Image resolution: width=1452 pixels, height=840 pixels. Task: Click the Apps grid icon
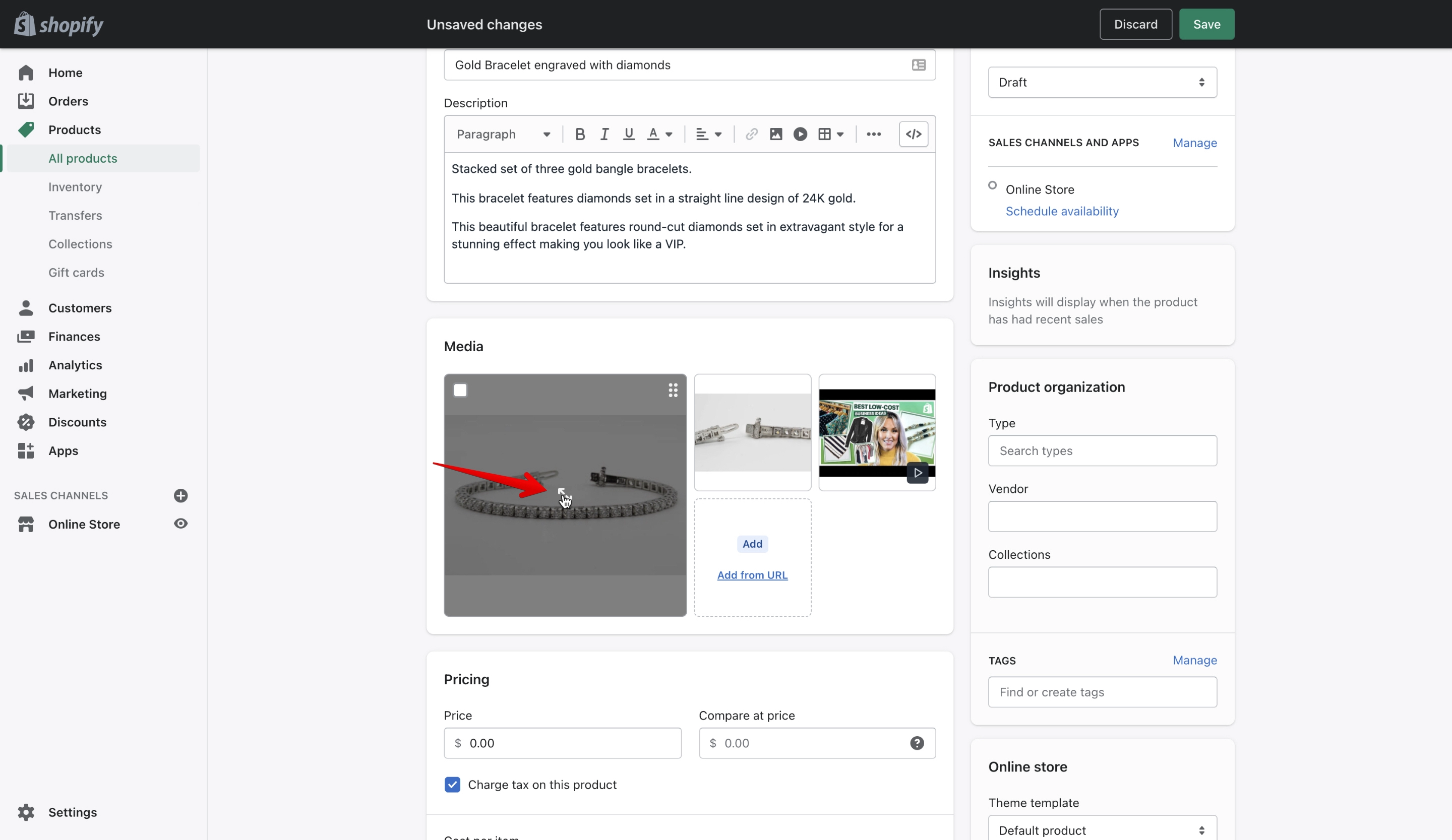click(26, 451)
